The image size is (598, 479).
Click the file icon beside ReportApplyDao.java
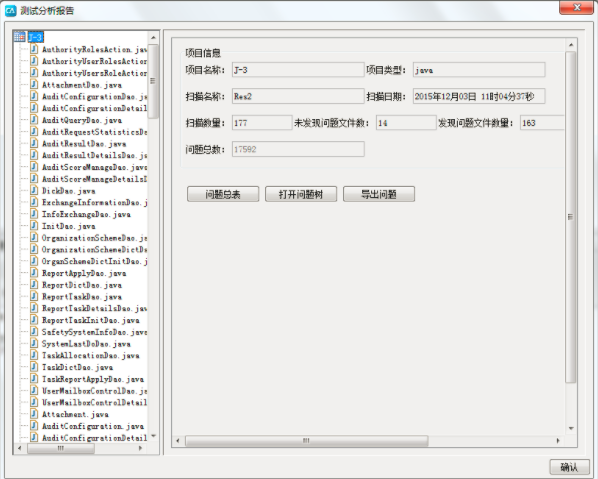coord(34,273)
